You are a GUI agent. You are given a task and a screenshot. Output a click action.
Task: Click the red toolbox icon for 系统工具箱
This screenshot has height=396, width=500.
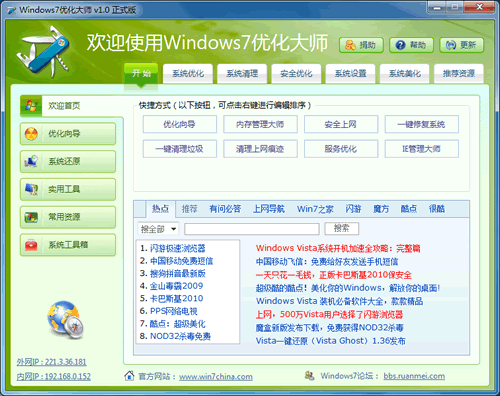click(x=31, y=245)
